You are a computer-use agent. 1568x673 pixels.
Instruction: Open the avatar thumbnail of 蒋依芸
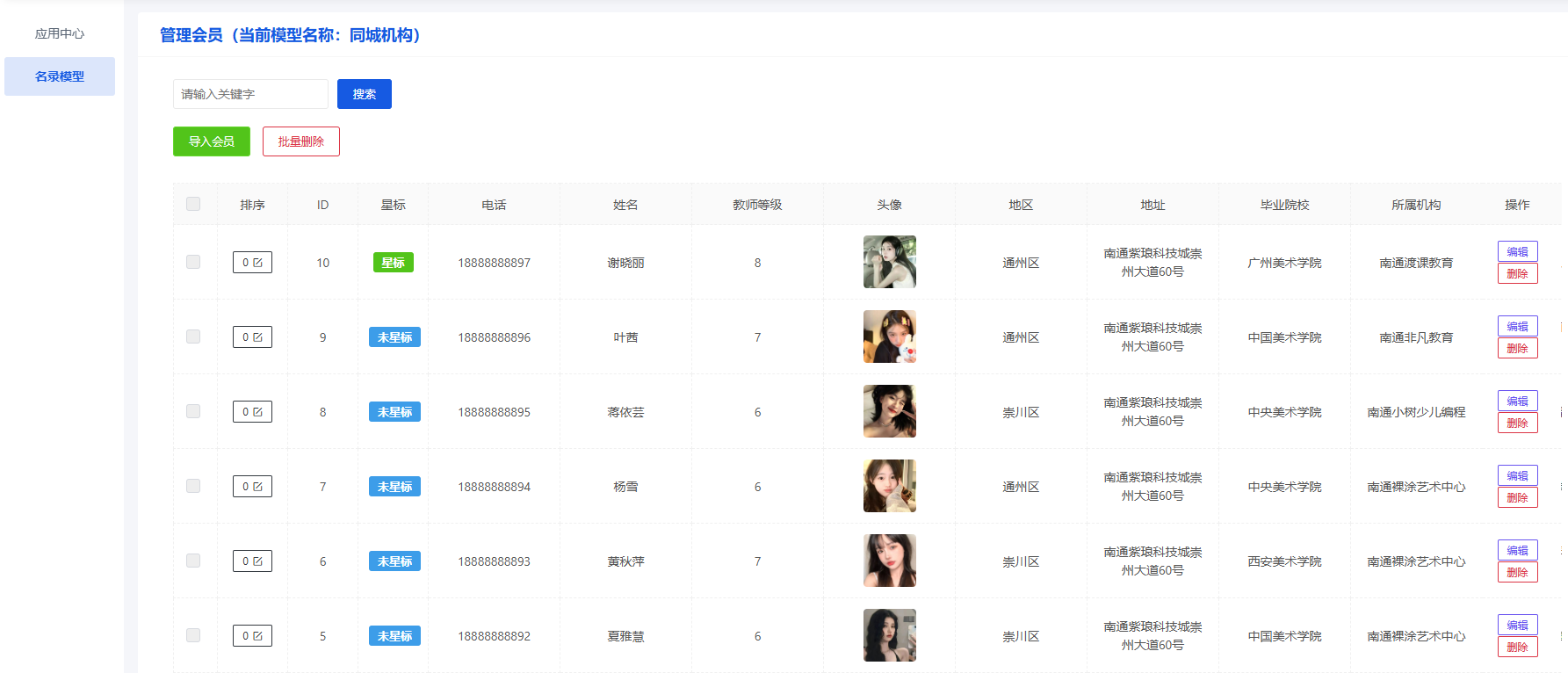click(x=889, y=411)
